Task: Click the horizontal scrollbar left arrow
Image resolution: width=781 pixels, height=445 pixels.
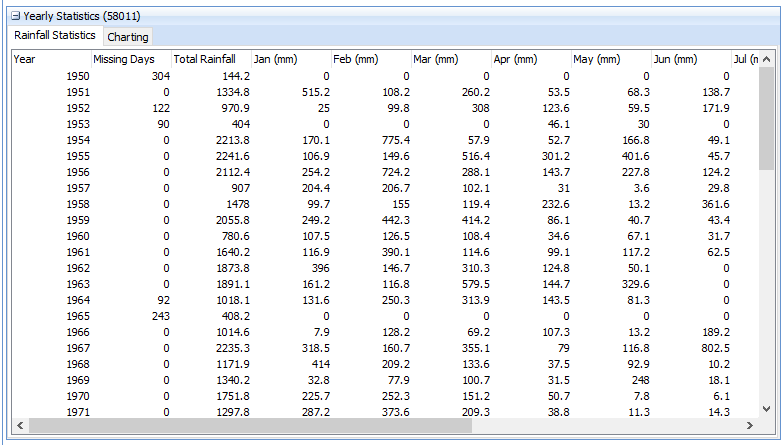Action: point(20,426)
